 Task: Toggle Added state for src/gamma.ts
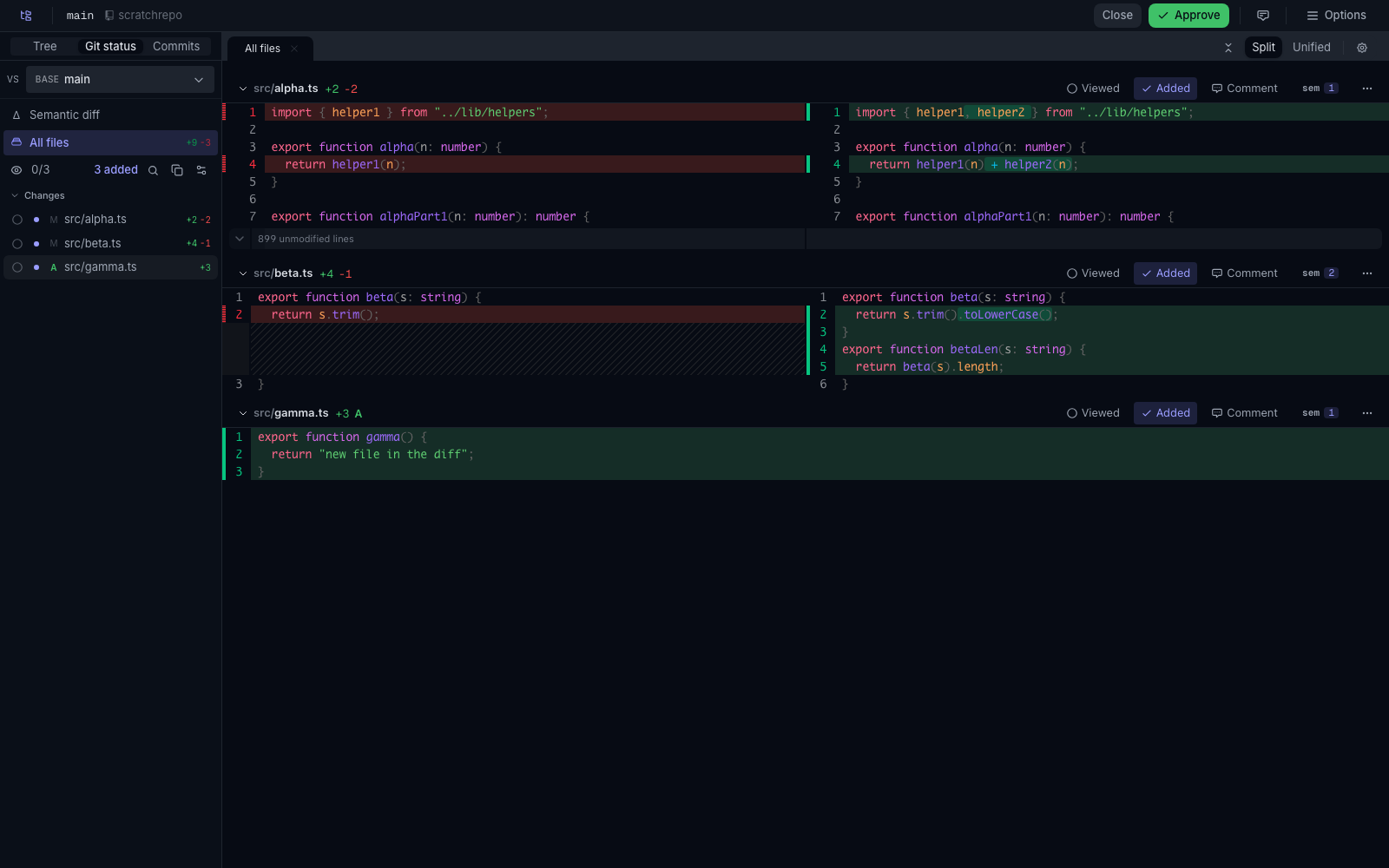[x=1165, y=413]
